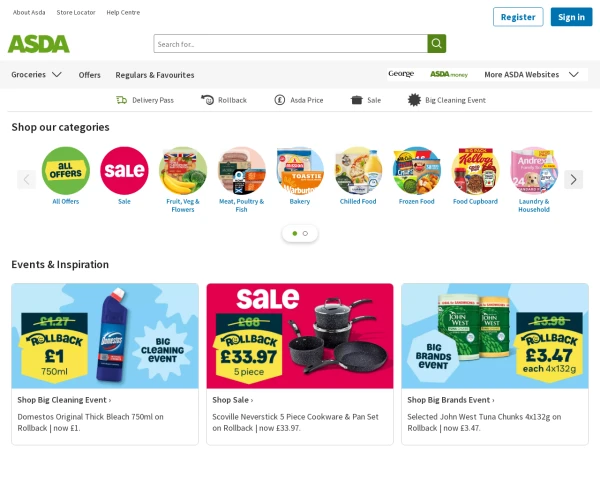Open the Big Cleaning Event badge icon
Viewport: 600px width, 480px height.
(x=414, y=100)
